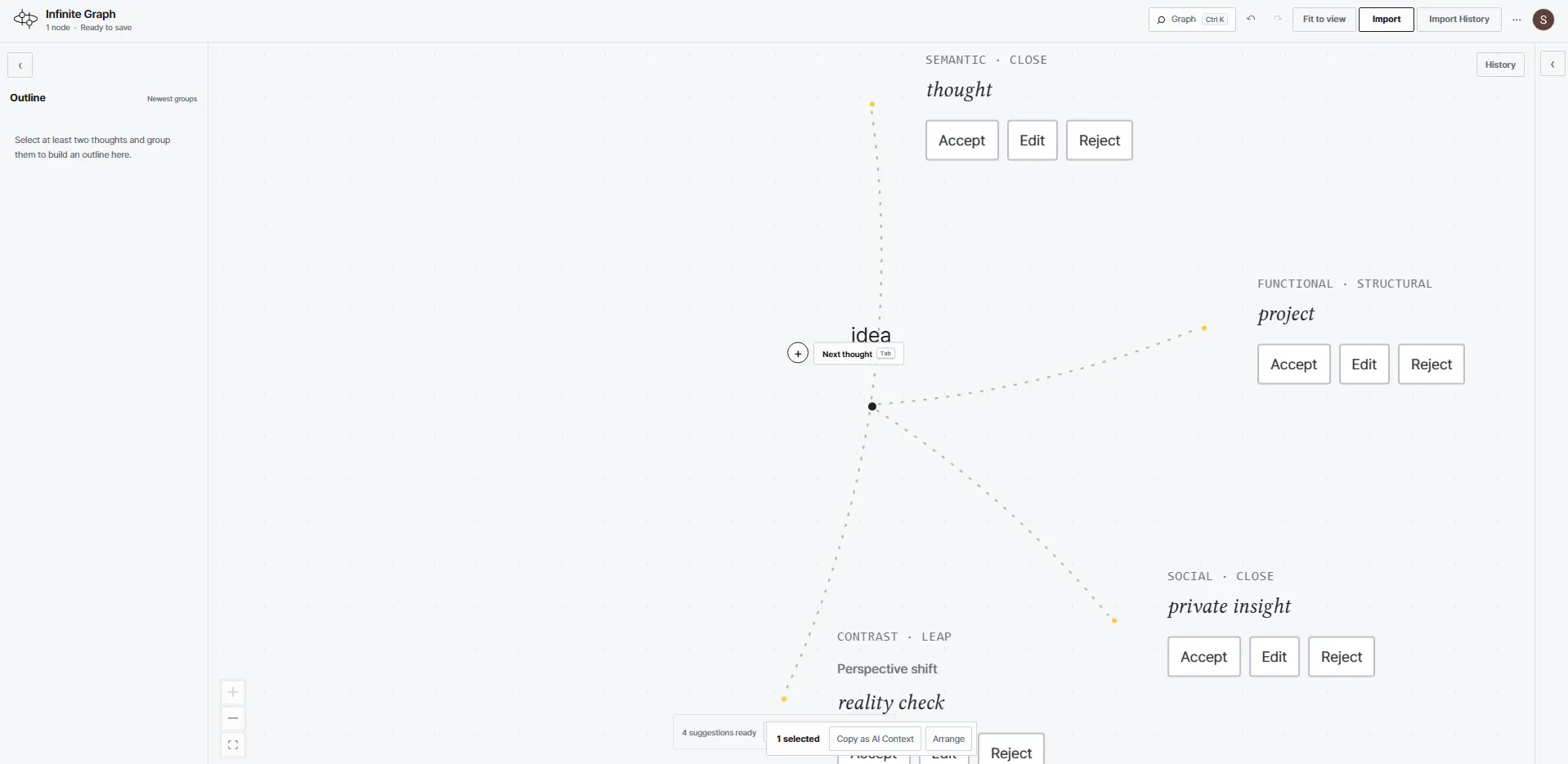Open the Newest groups sort option
Image resolution: width=1568 pixels, height=764 pixels.
(x=172, y=99)
